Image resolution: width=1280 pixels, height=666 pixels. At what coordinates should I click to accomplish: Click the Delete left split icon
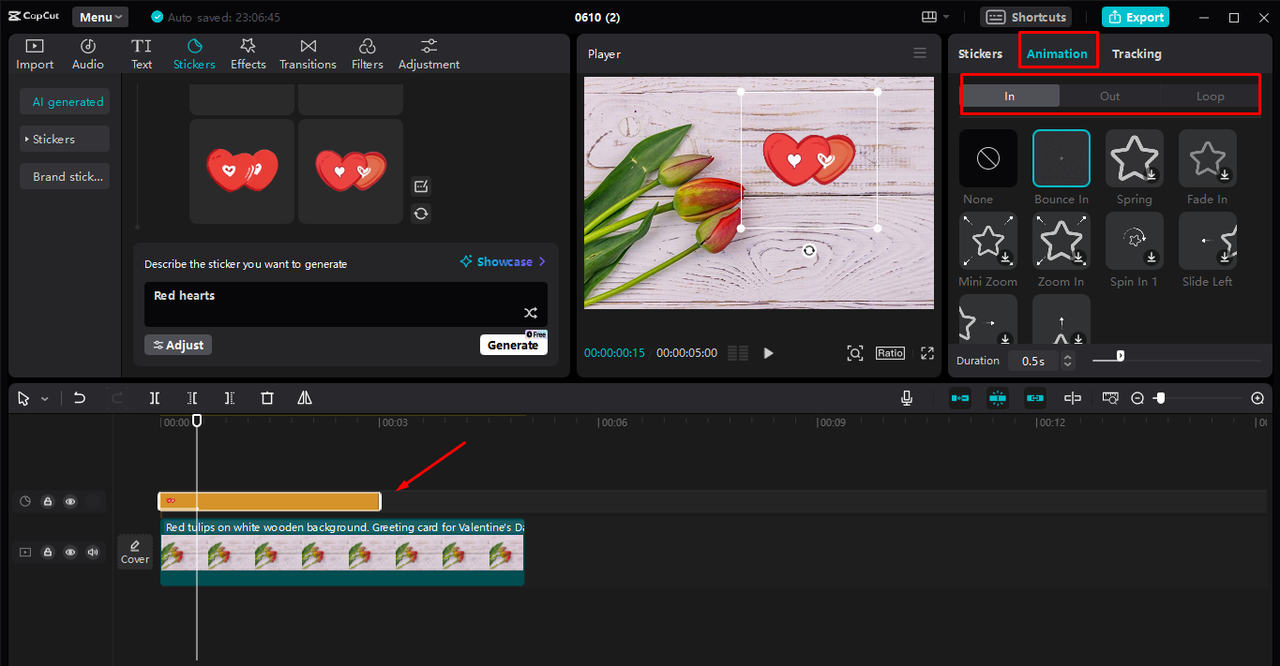(x=192, y=398)
